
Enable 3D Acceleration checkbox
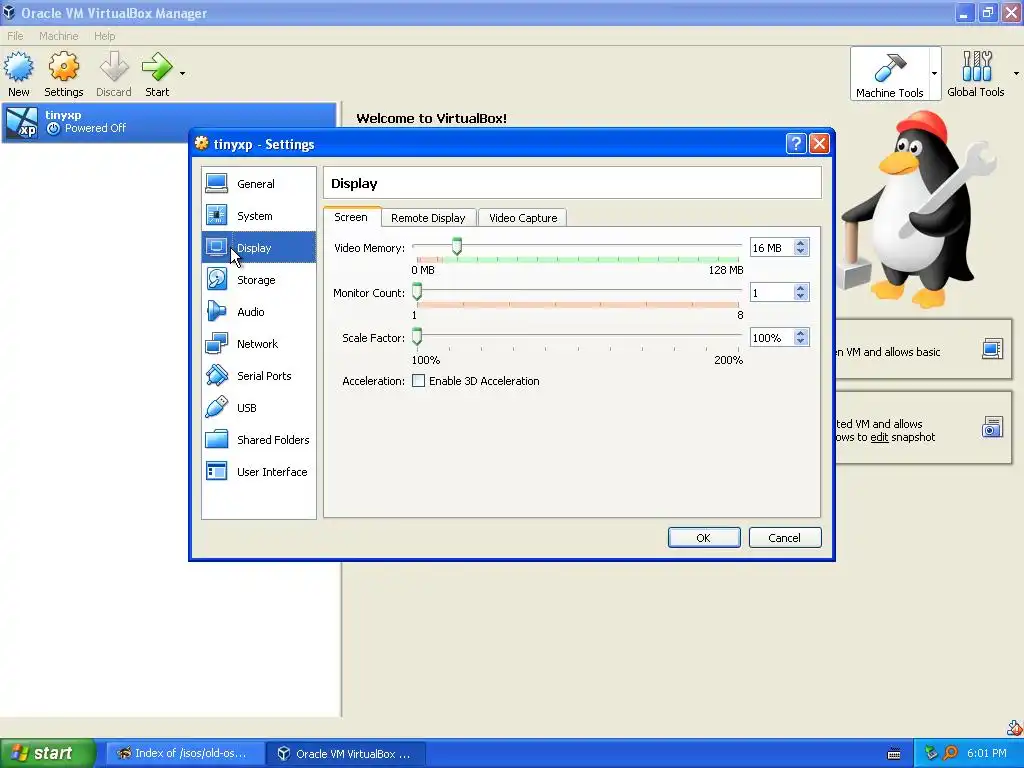[419, 381]
